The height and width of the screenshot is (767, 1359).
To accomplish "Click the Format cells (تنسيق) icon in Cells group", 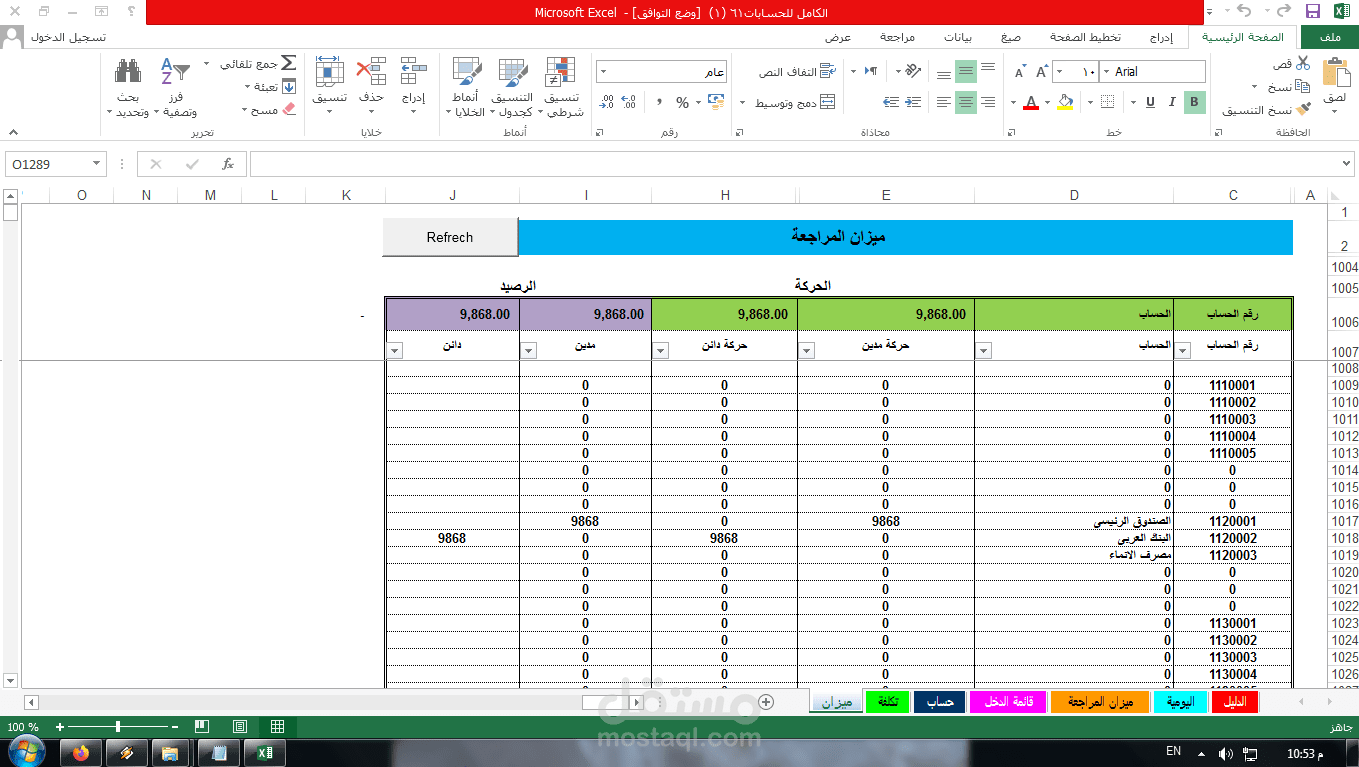I will click(x=329, y=72).
